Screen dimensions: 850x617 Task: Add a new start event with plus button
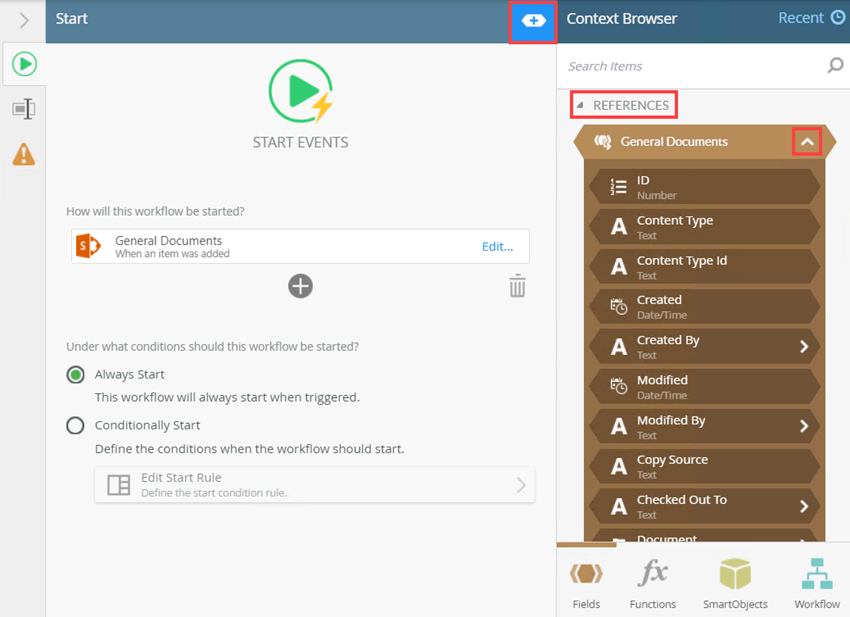coord(300,286)
